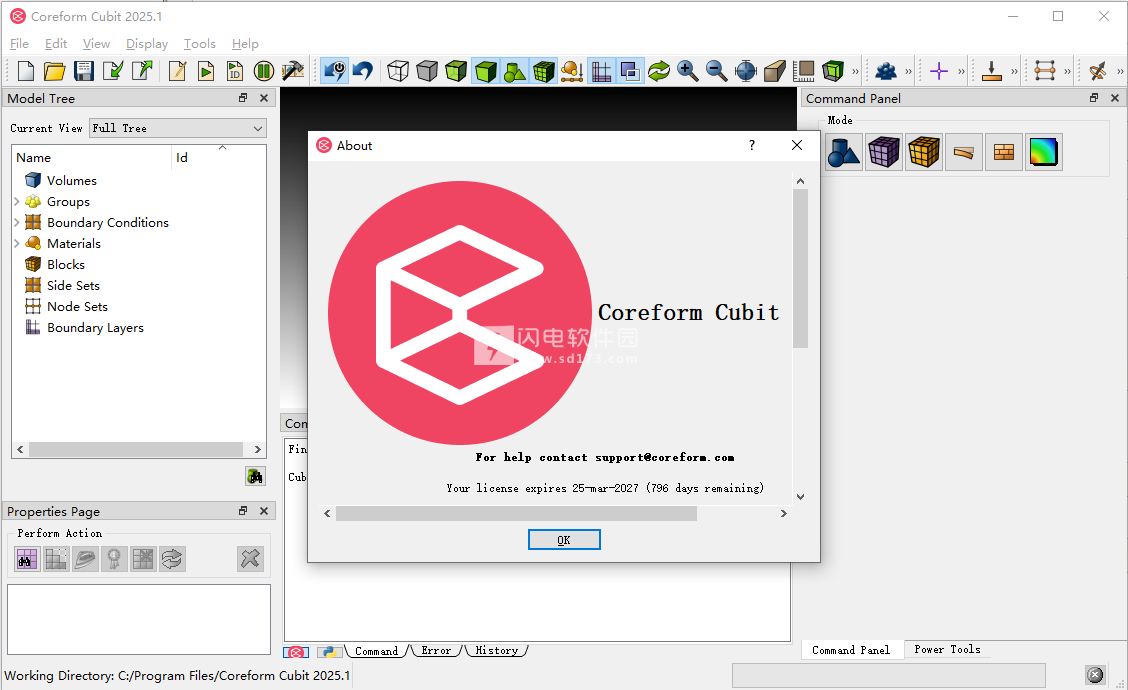Refresh the display with green arrows icon
The height and width of the screenshot is (690, 1128).
point(659,71)
